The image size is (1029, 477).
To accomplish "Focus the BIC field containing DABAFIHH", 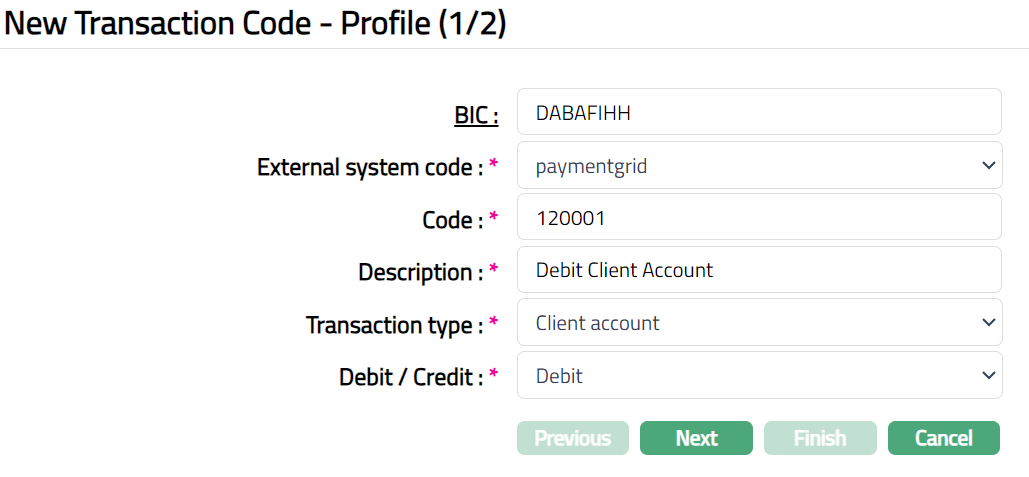I will 758,112.
